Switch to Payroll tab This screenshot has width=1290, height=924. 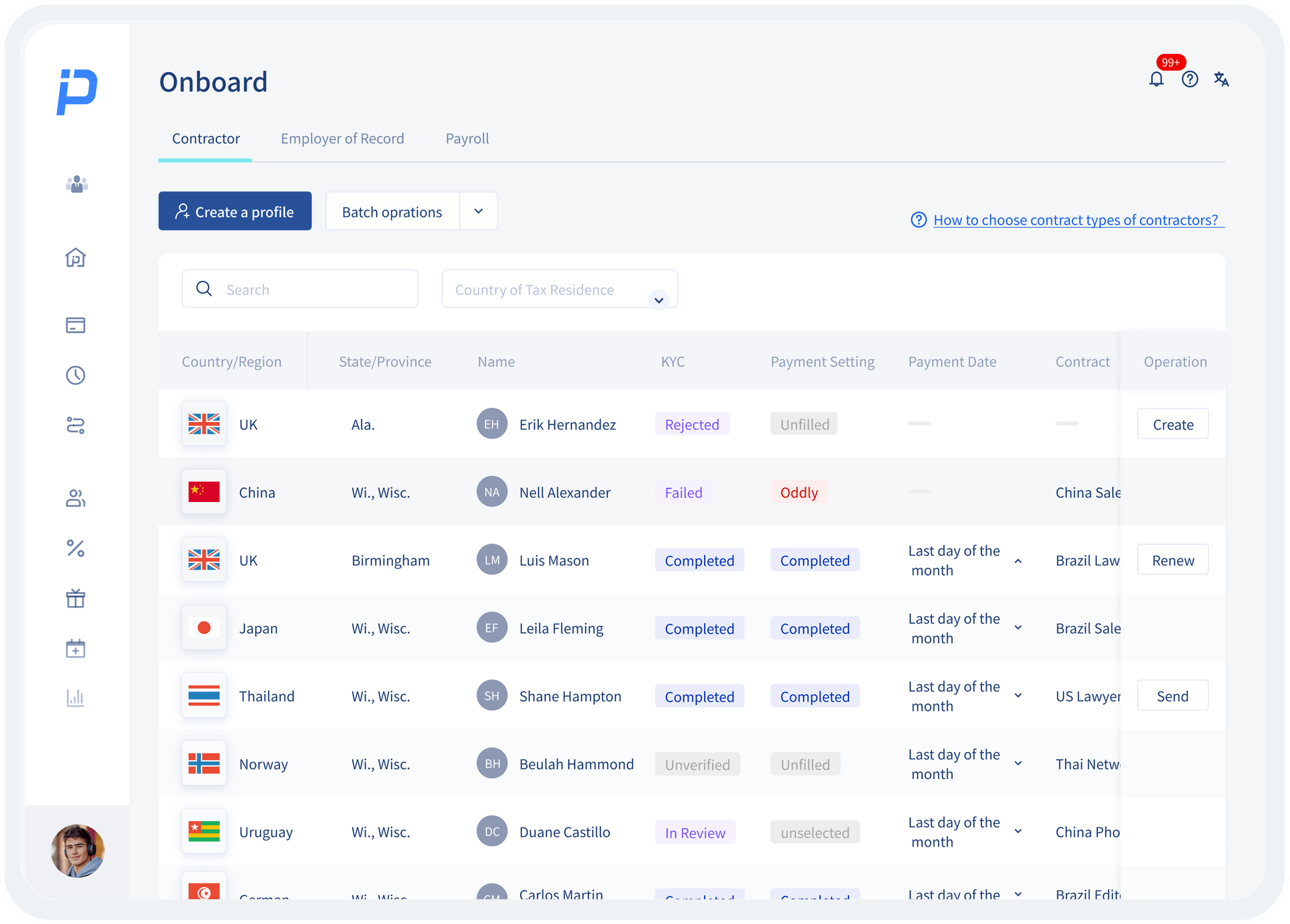point(467,138)
